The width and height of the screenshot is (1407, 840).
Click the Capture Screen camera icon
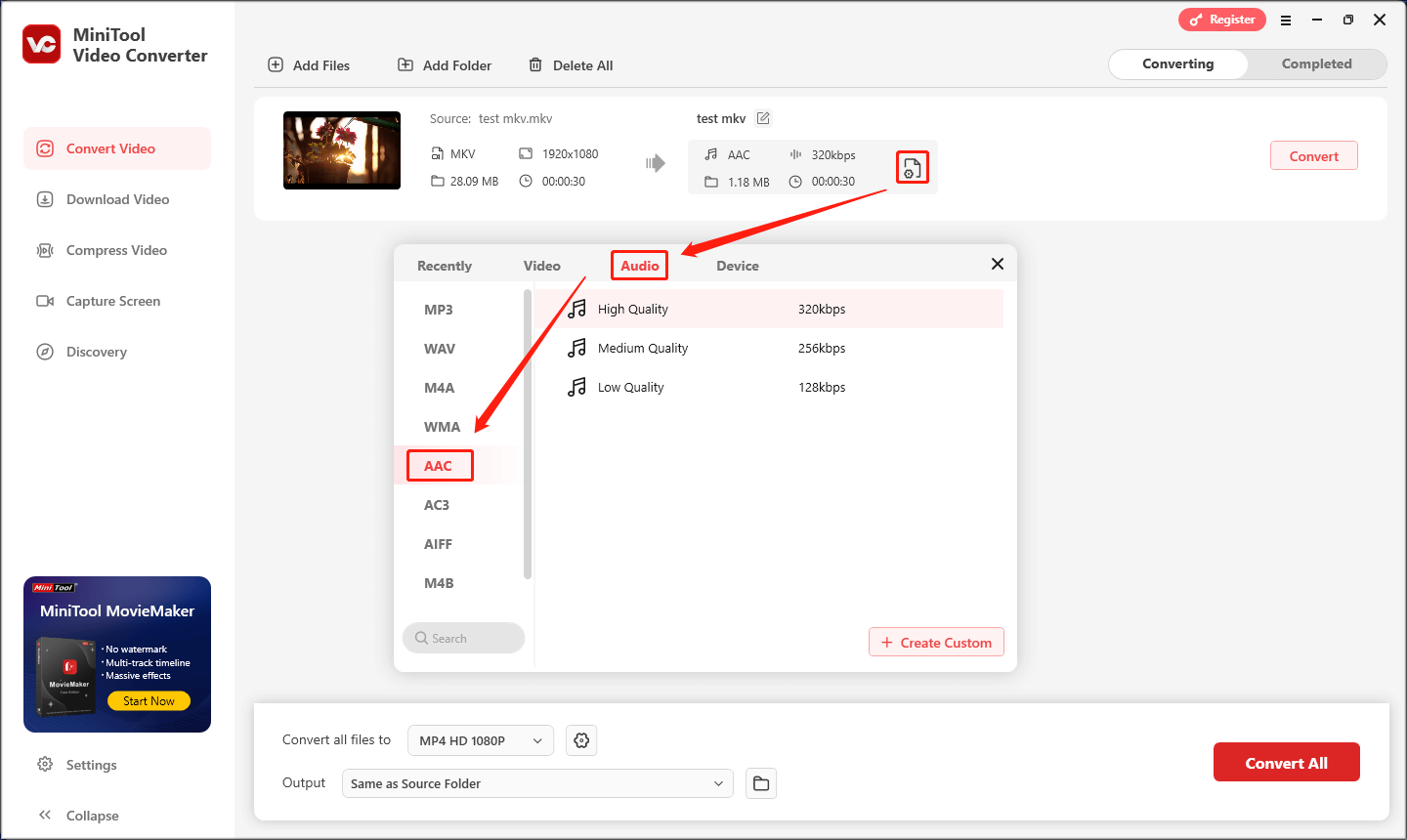(x=45, y=301)
